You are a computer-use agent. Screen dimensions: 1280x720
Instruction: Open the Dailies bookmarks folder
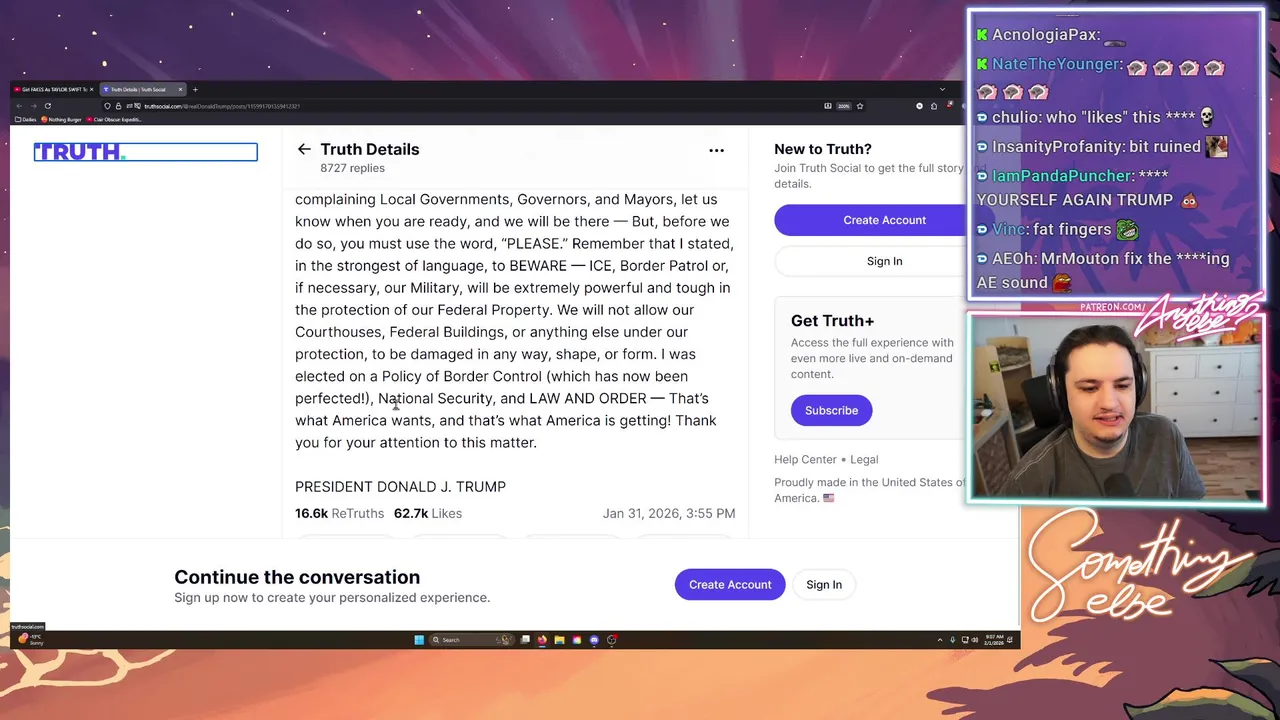26,119
